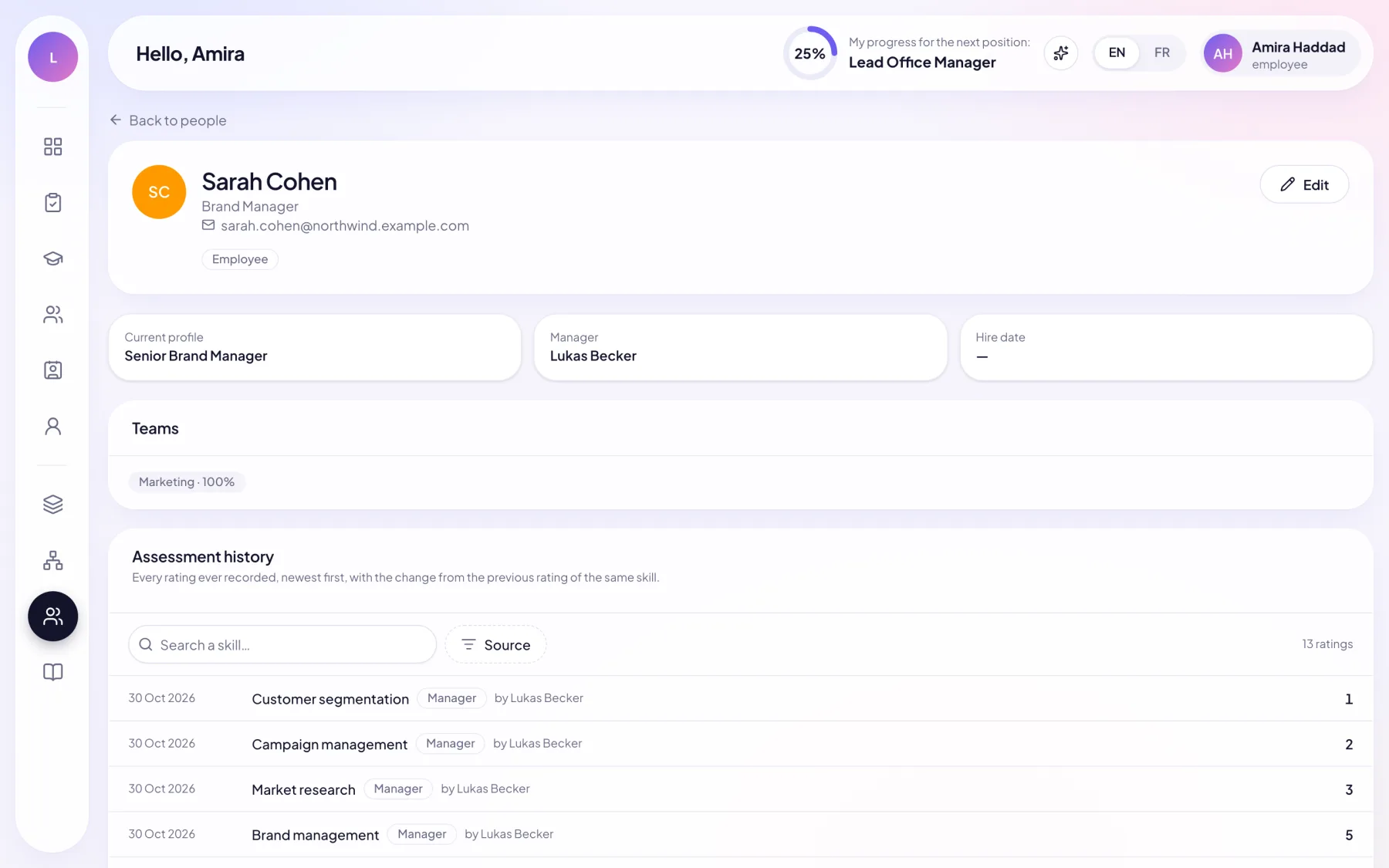Click the Hire date card

(x=1166, y=347)
